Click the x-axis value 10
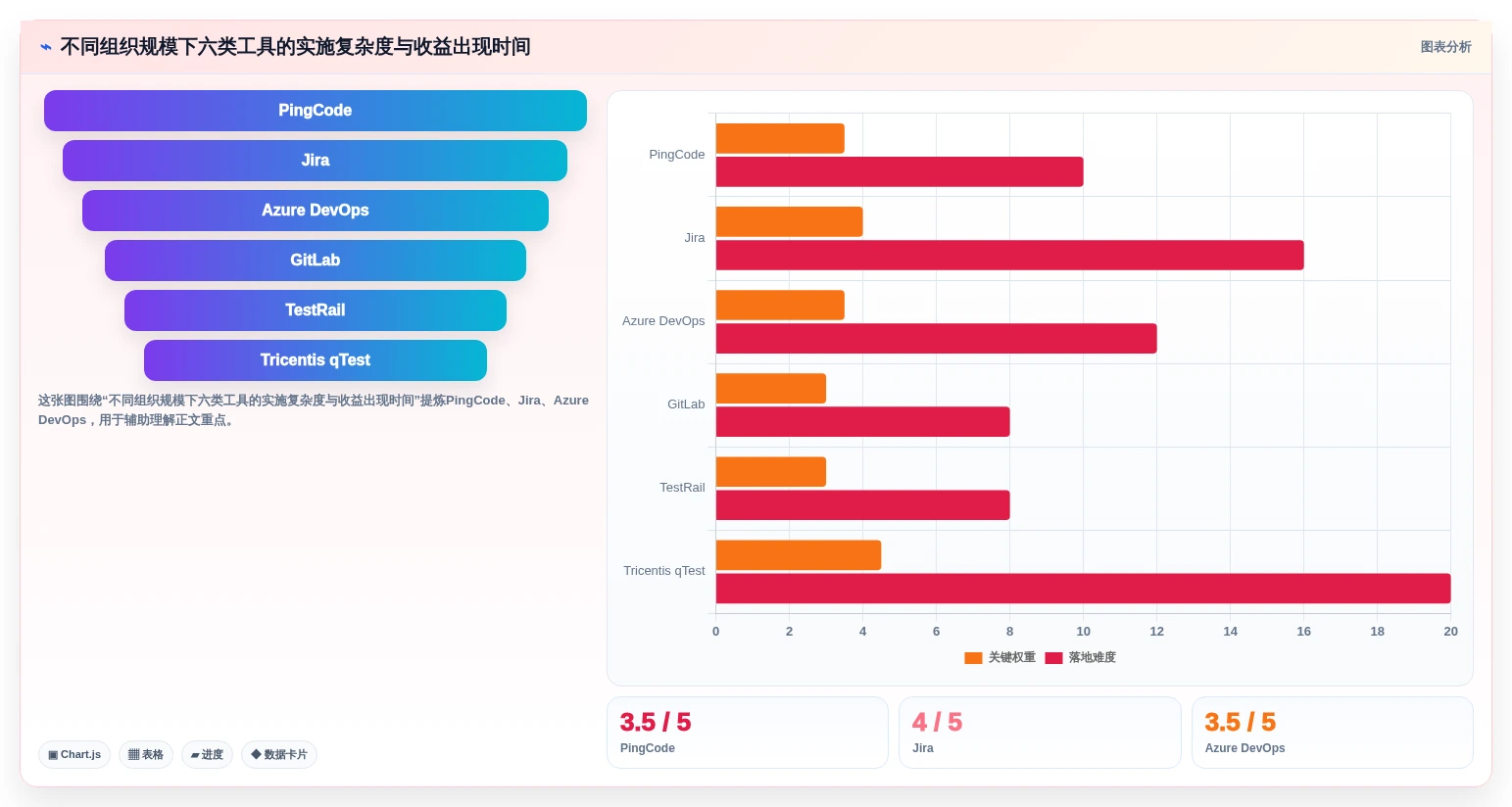The width and height of the screenshot is (1512, 807). (1083, 632)
